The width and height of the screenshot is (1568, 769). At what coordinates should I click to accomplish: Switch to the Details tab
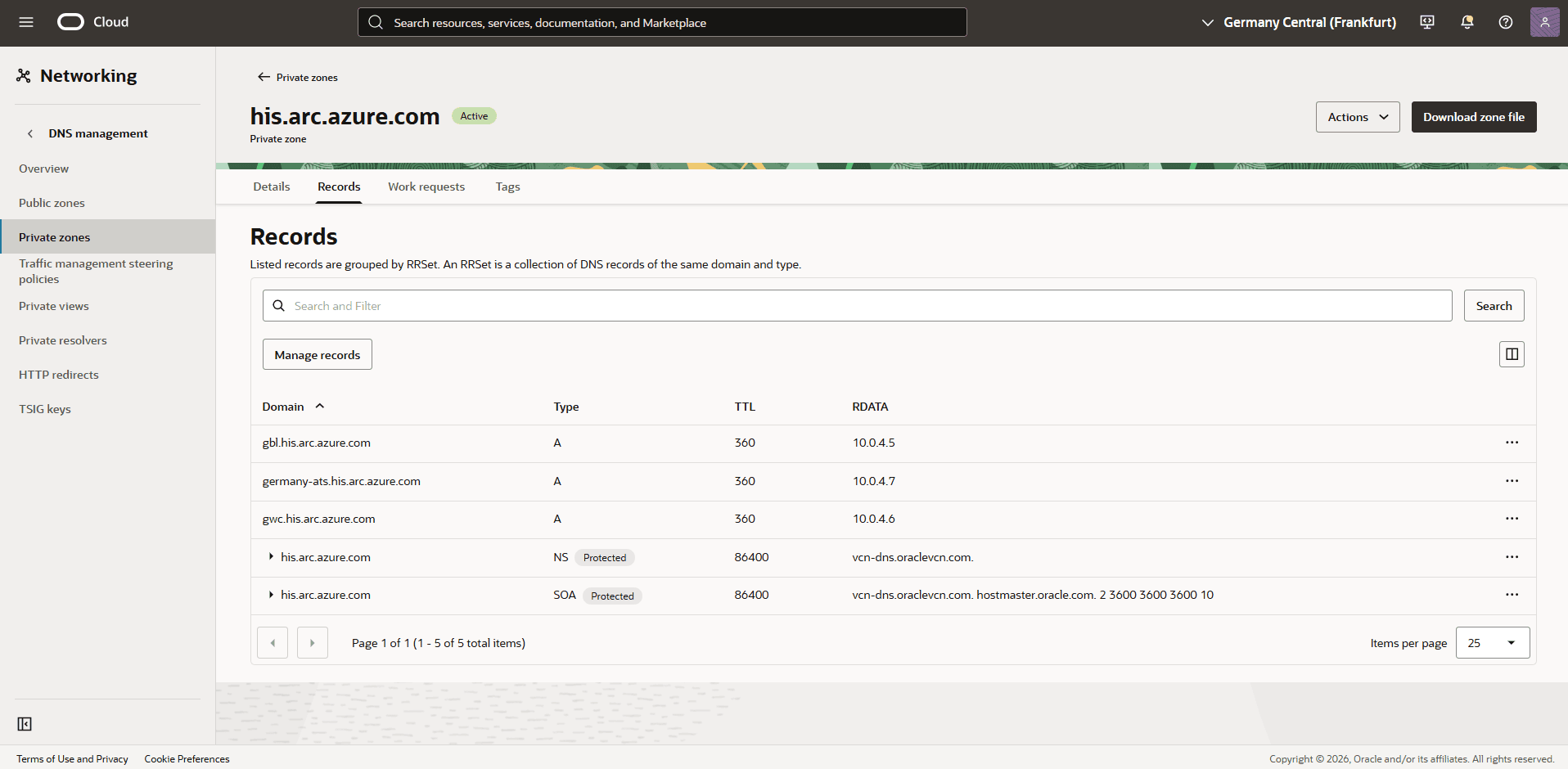pos(272,187)
